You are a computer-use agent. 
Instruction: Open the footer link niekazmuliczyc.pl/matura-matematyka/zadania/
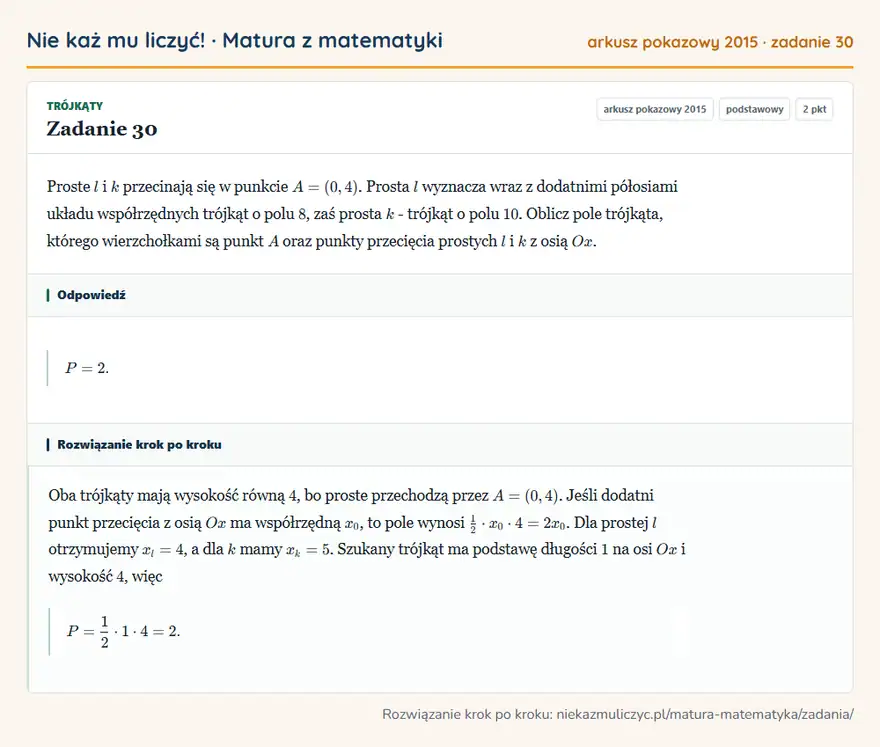point(705,714)
